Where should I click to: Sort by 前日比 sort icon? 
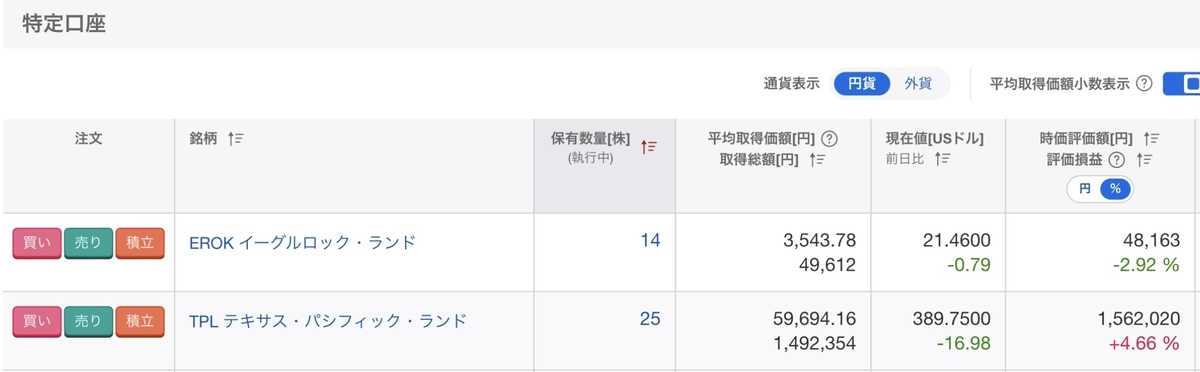point(941,159)
